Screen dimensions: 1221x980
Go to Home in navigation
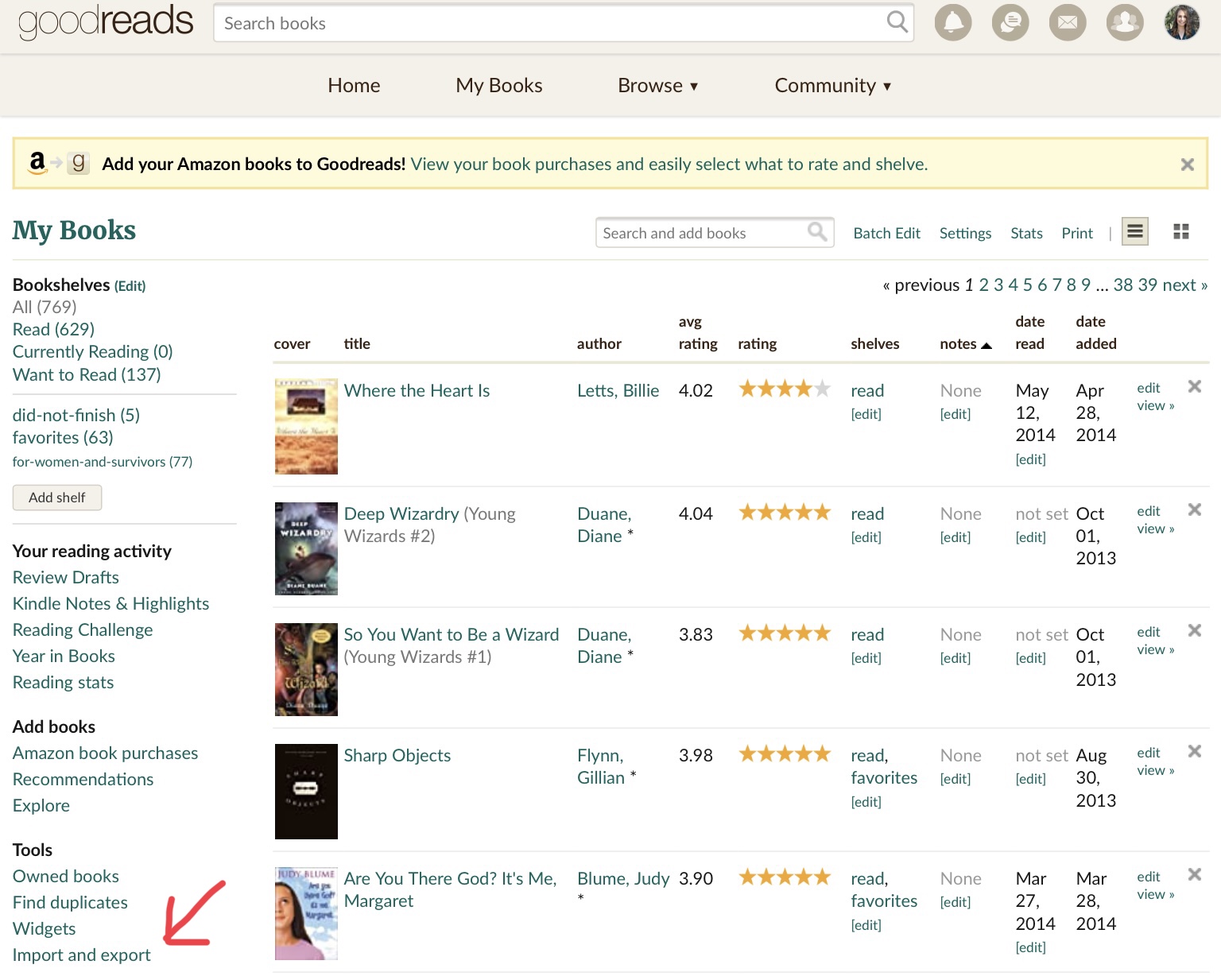coord(354,85)
